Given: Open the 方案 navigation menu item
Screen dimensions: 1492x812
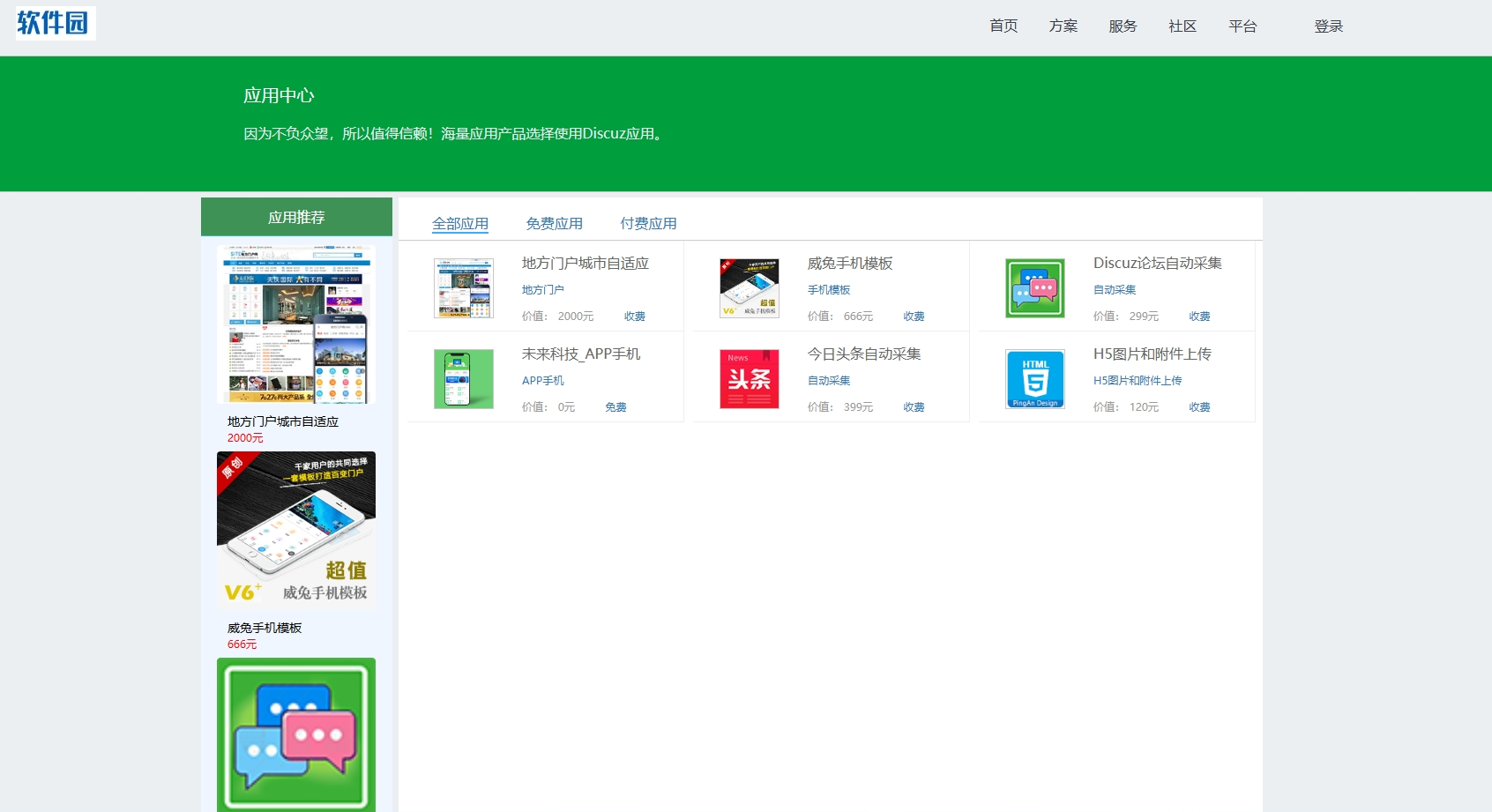Looking at the screenshot, I should (1063, 26).
